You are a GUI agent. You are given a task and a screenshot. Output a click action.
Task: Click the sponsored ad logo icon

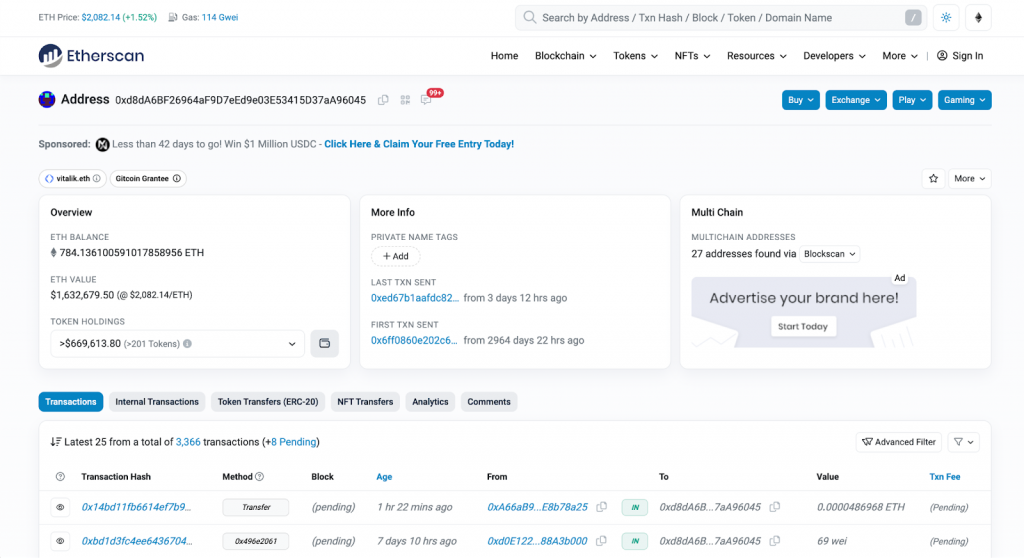pos(103,144)
